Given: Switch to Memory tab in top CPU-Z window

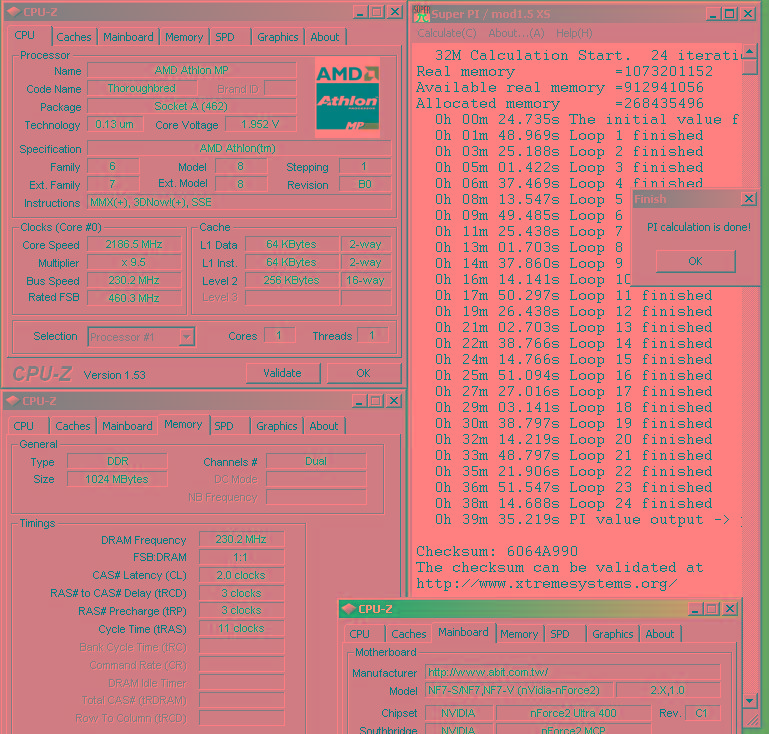Looking at the screenshot, I should click(184, 37).
